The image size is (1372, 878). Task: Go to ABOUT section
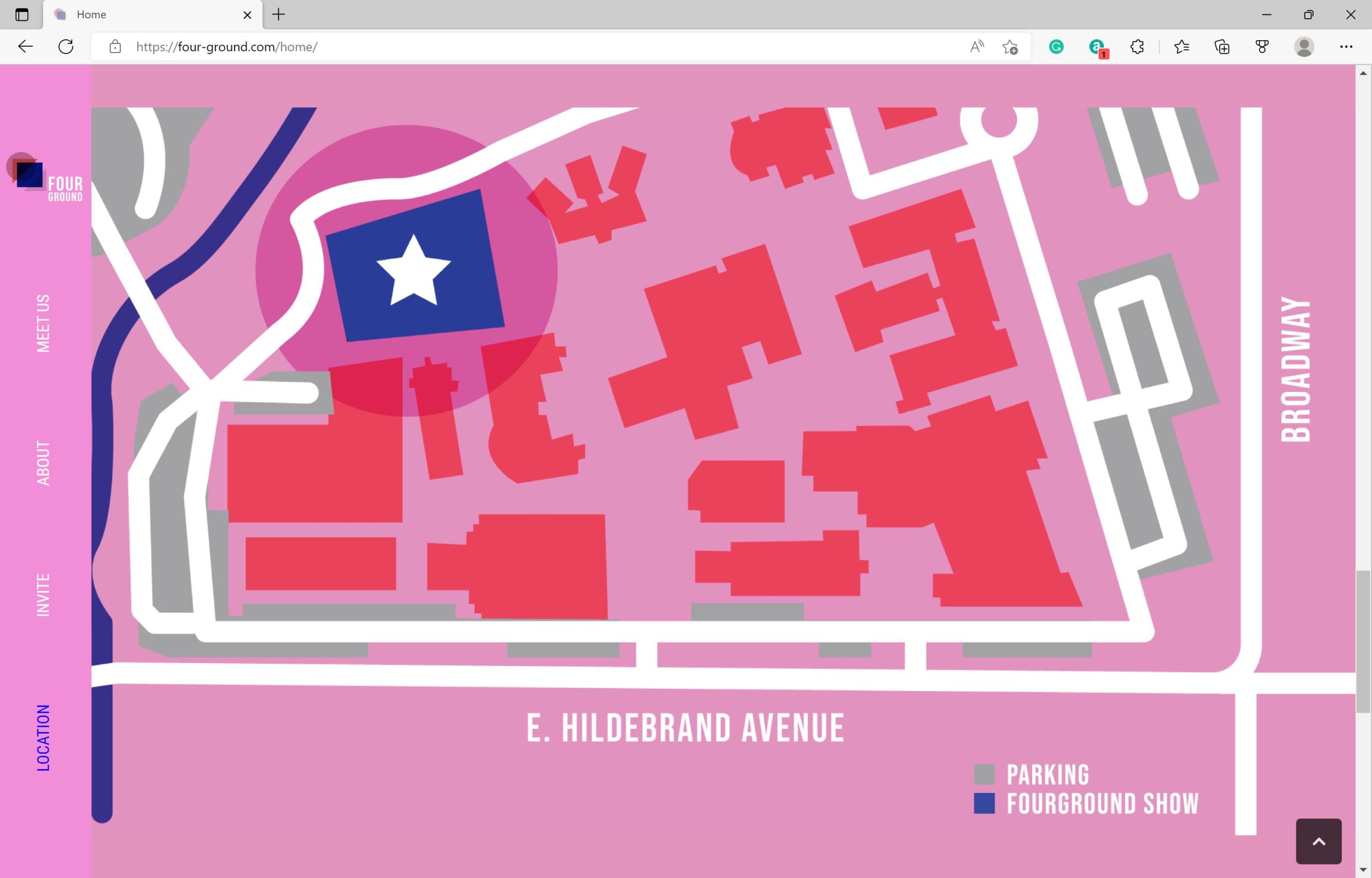point(43,463)
